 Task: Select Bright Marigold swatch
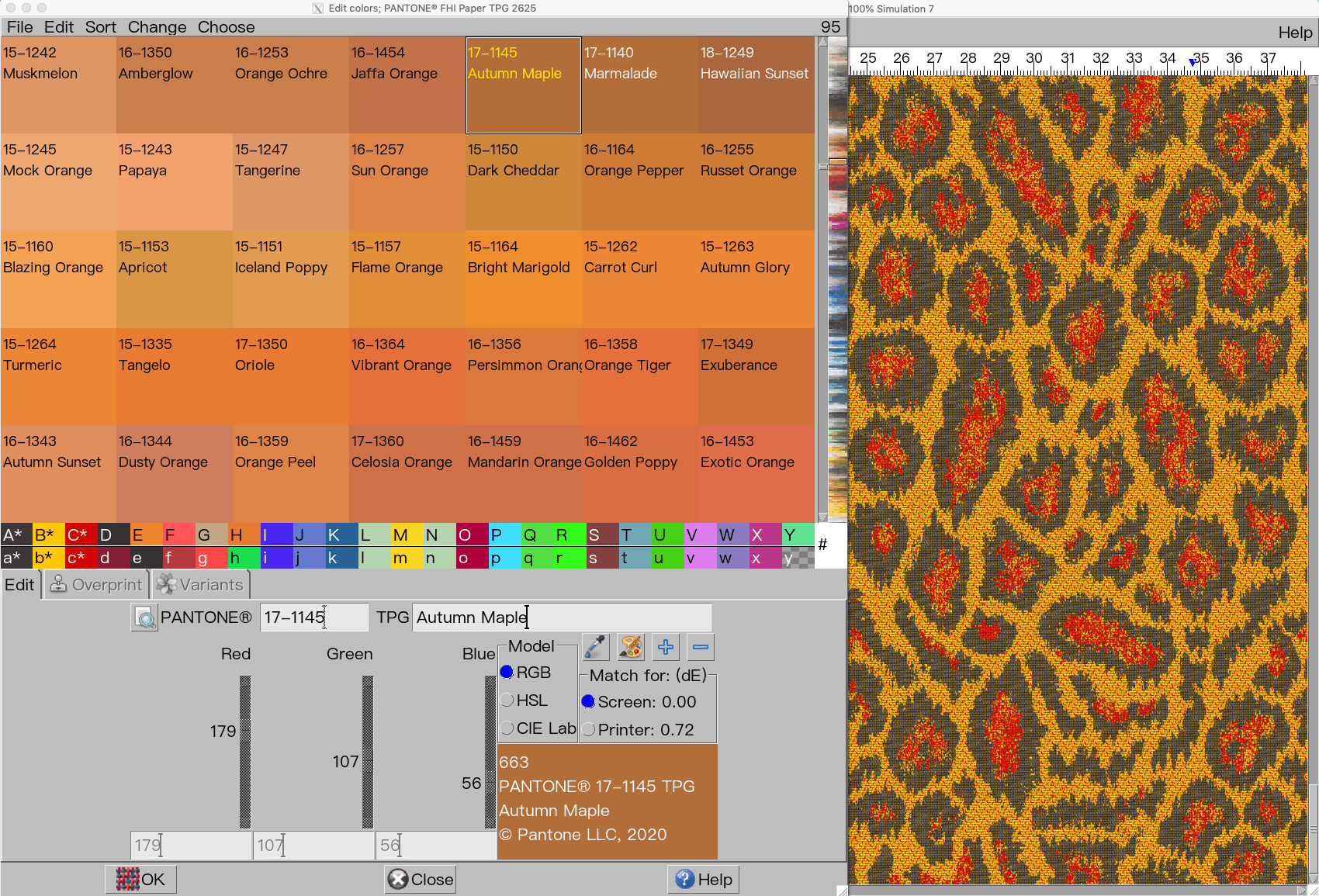click(524, 278)
